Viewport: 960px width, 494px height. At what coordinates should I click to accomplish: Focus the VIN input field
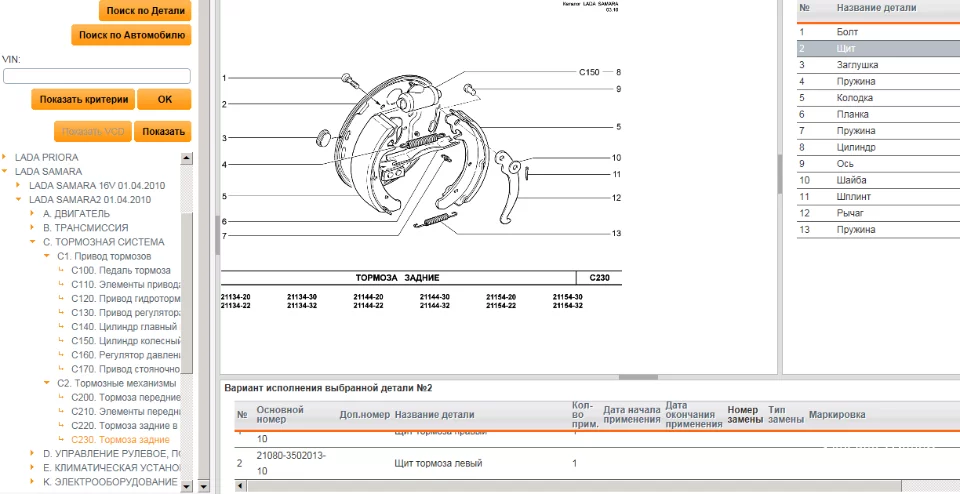[97, 76]
